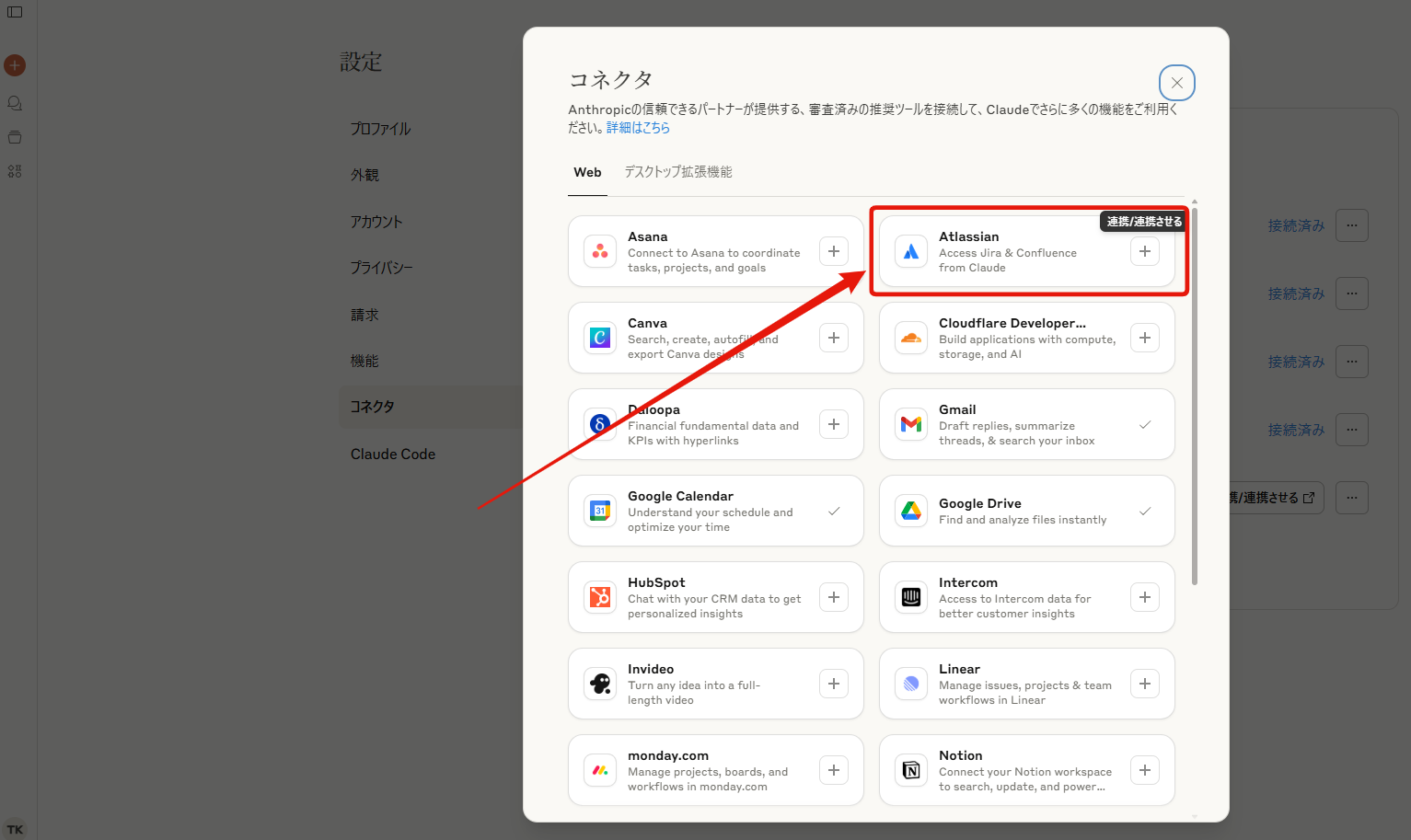1411x840 pixels.
Task: Add the Invideo connector
Action: (x=834, y=684)
